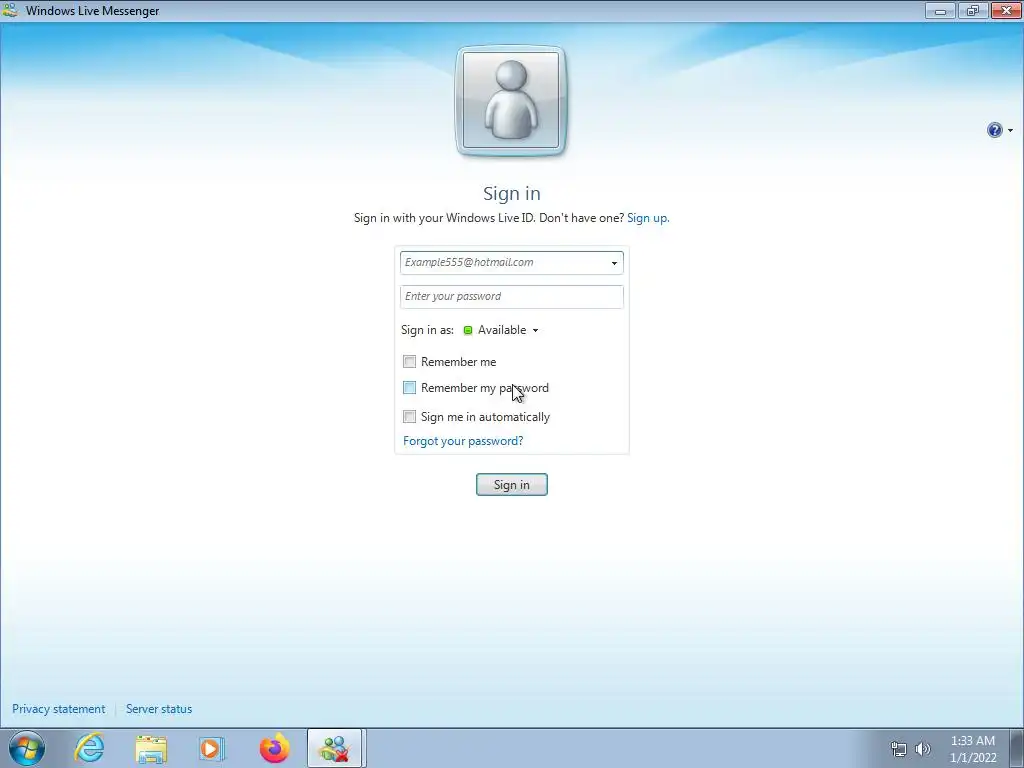The width and height of the screenshot is (1024, 768).
Task: Click the Show desktop strip in taskbar
Action: (1017, 748)
